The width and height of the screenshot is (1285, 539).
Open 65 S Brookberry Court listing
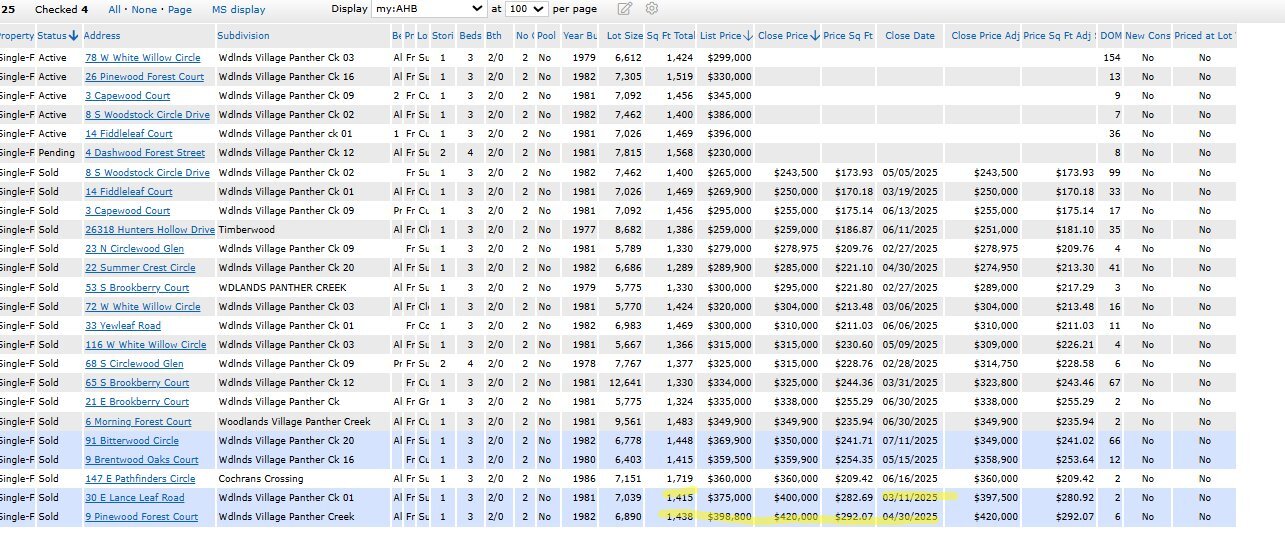click(x=137, y=383)
